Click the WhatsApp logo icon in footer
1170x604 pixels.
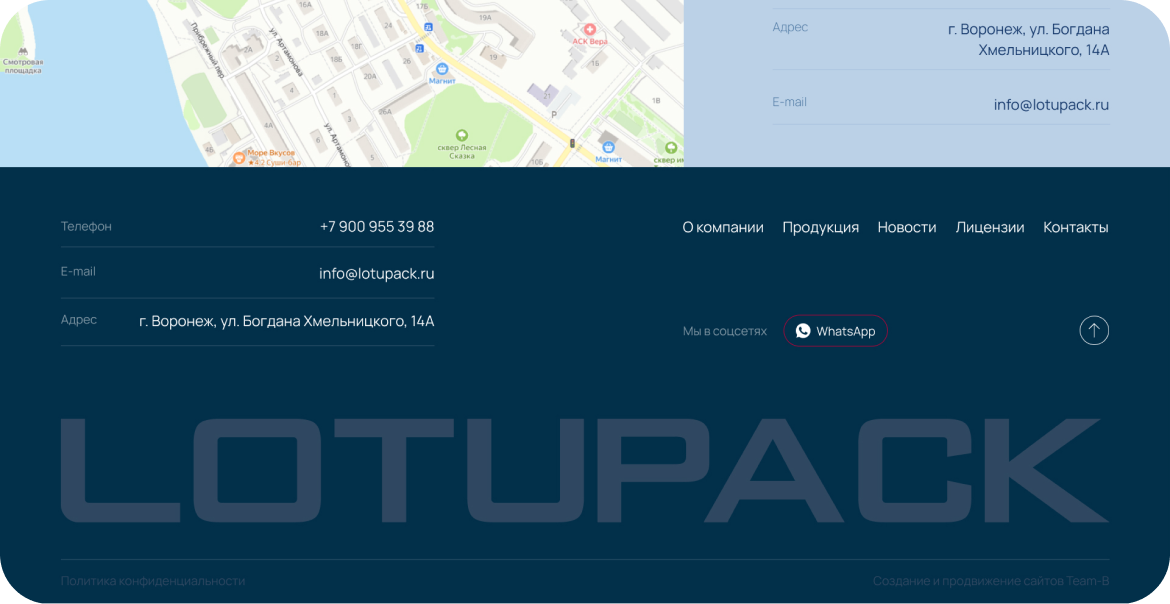[803, 331]
